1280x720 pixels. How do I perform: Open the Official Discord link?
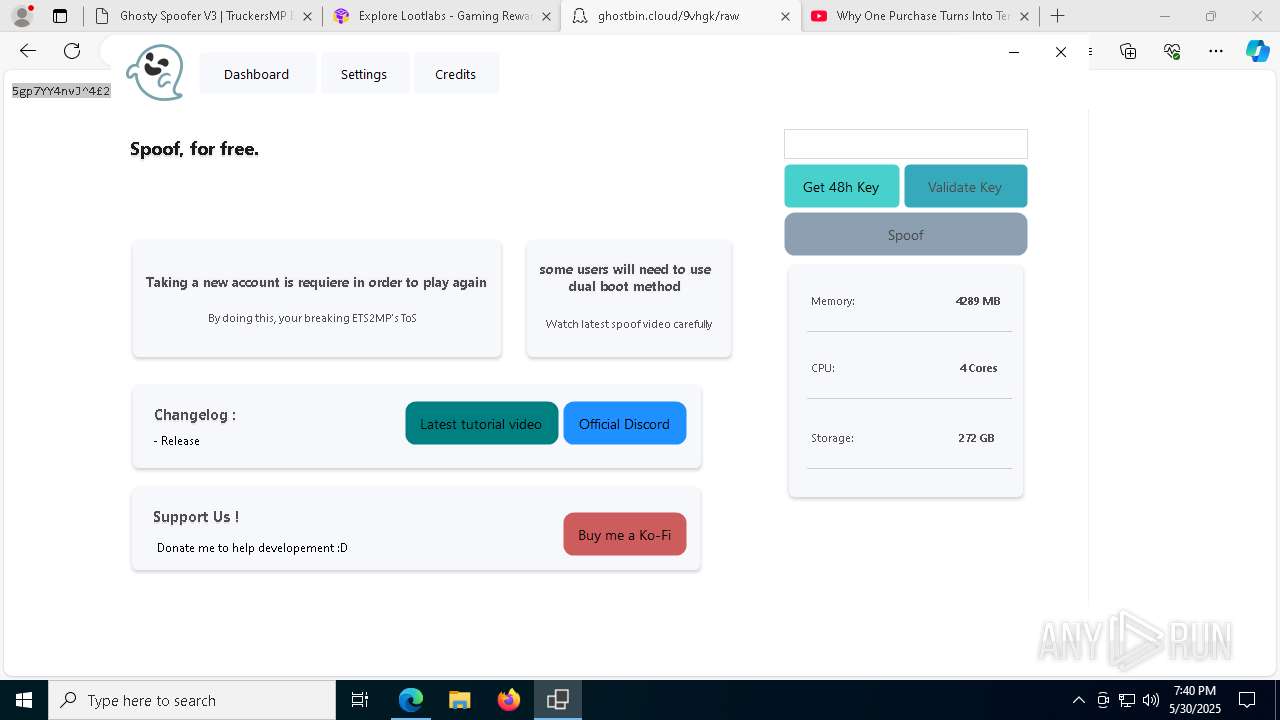pos(624,423)
